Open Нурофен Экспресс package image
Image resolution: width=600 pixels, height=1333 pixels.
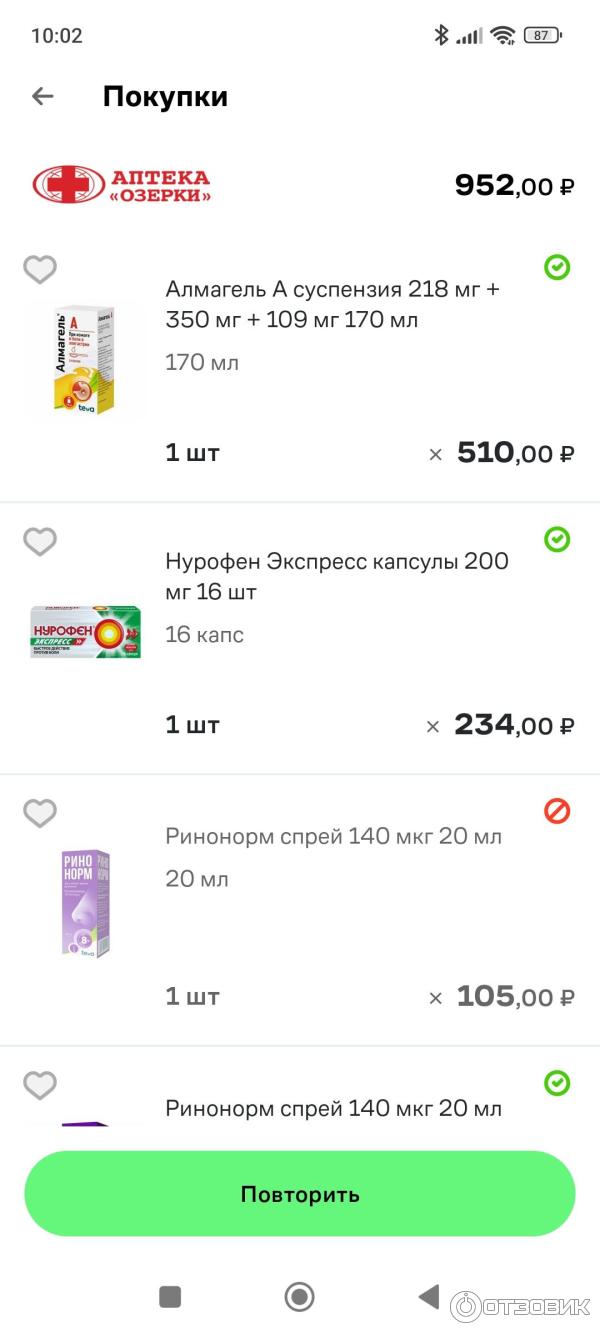point(85,632)
